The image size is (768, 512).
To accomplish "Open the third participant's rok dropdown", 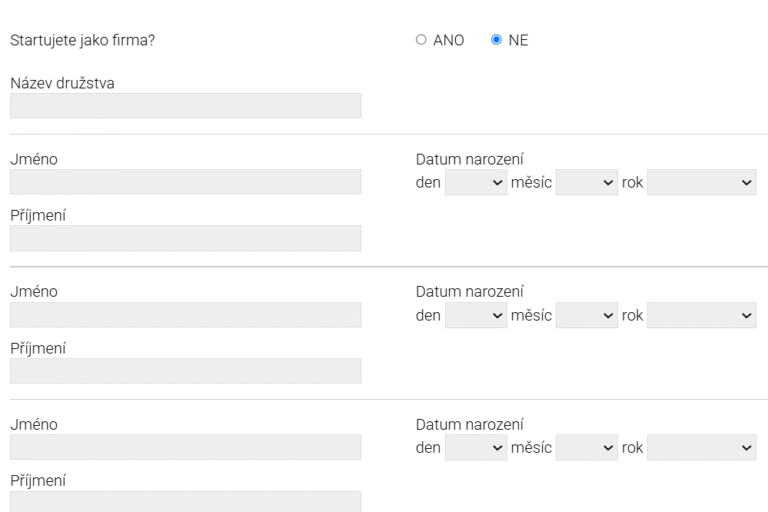I will coord(701,447).
